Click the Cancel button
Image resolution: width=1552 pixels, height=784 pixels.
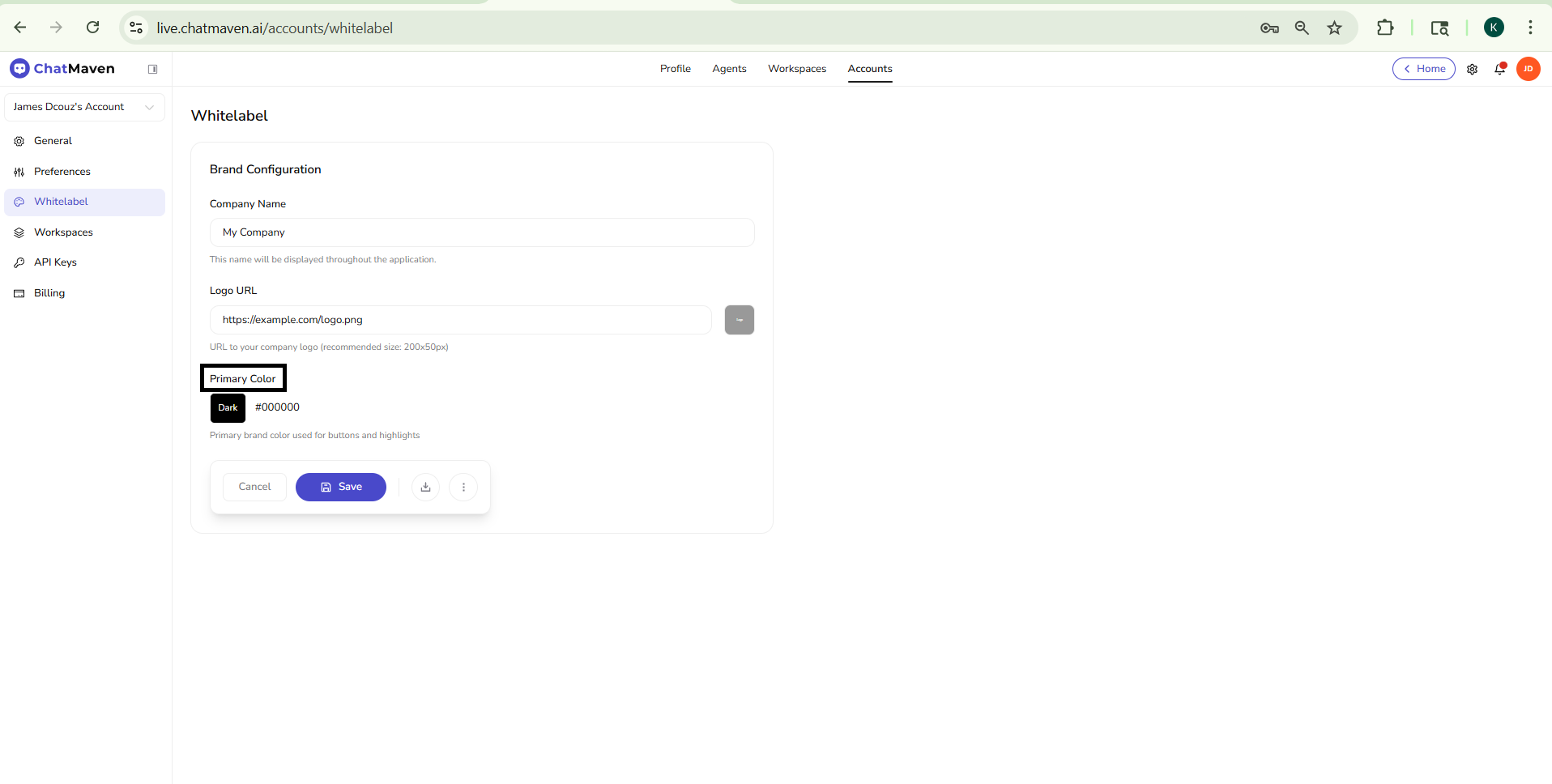254,487
